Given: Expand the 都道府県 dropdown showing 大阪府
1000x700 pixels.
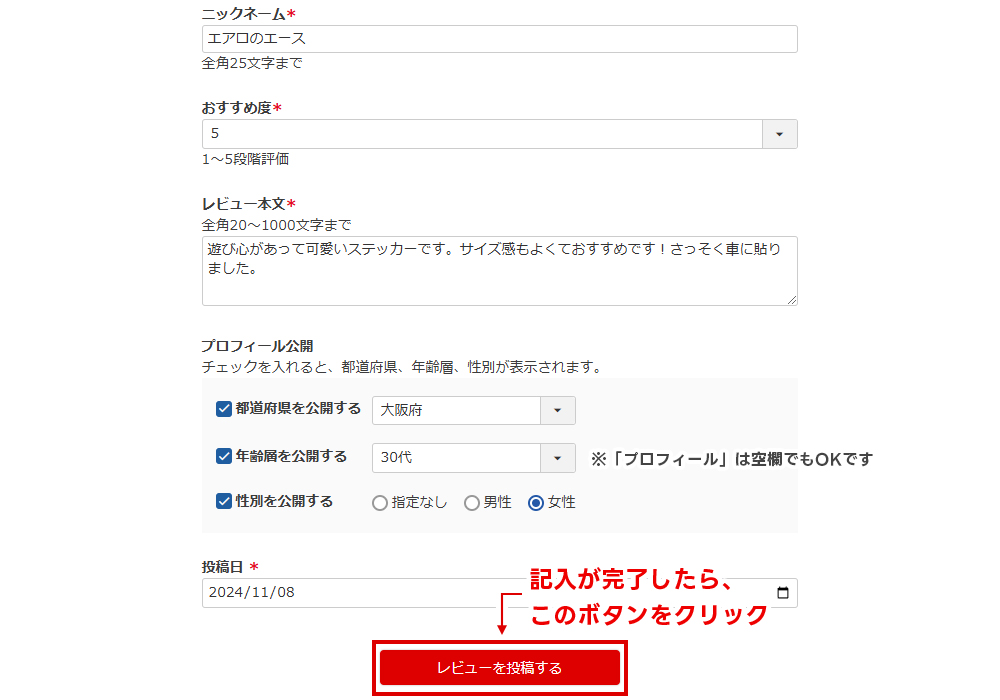Looking at the screenshot, I should tap(557, 411).
